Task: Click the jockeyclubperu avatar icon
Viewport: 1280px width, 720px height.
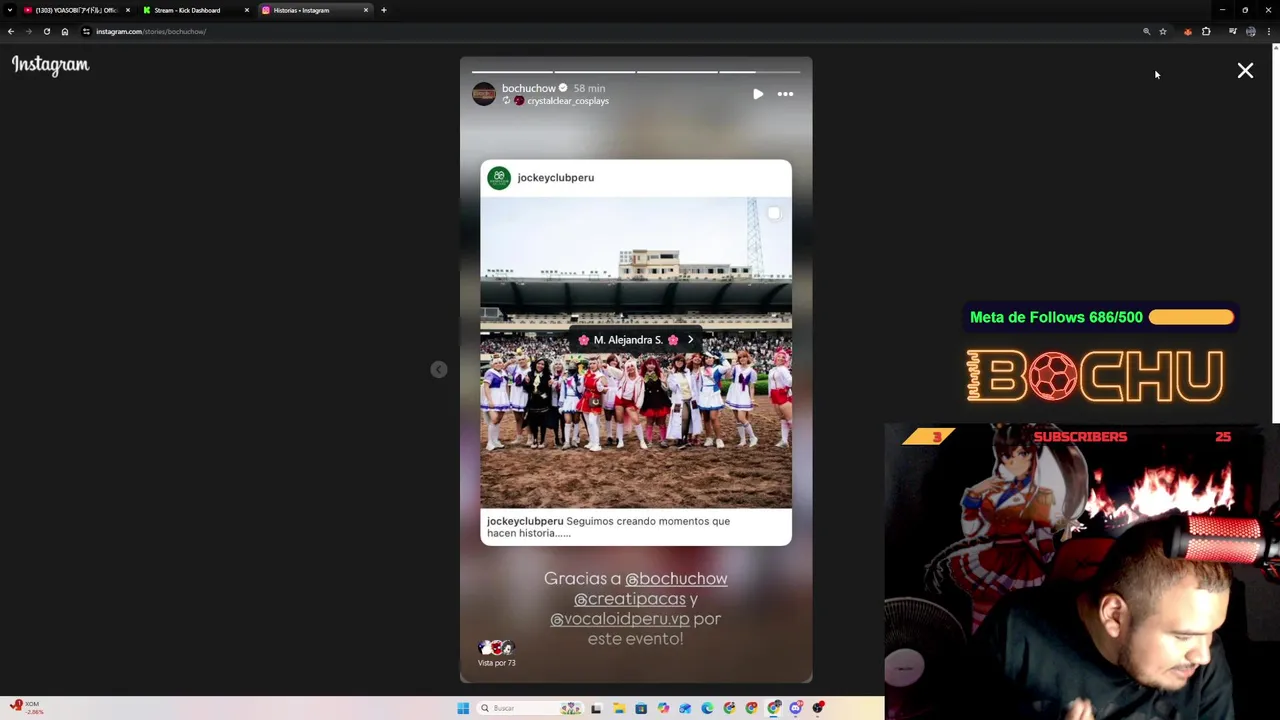Action: pos(499,178)
